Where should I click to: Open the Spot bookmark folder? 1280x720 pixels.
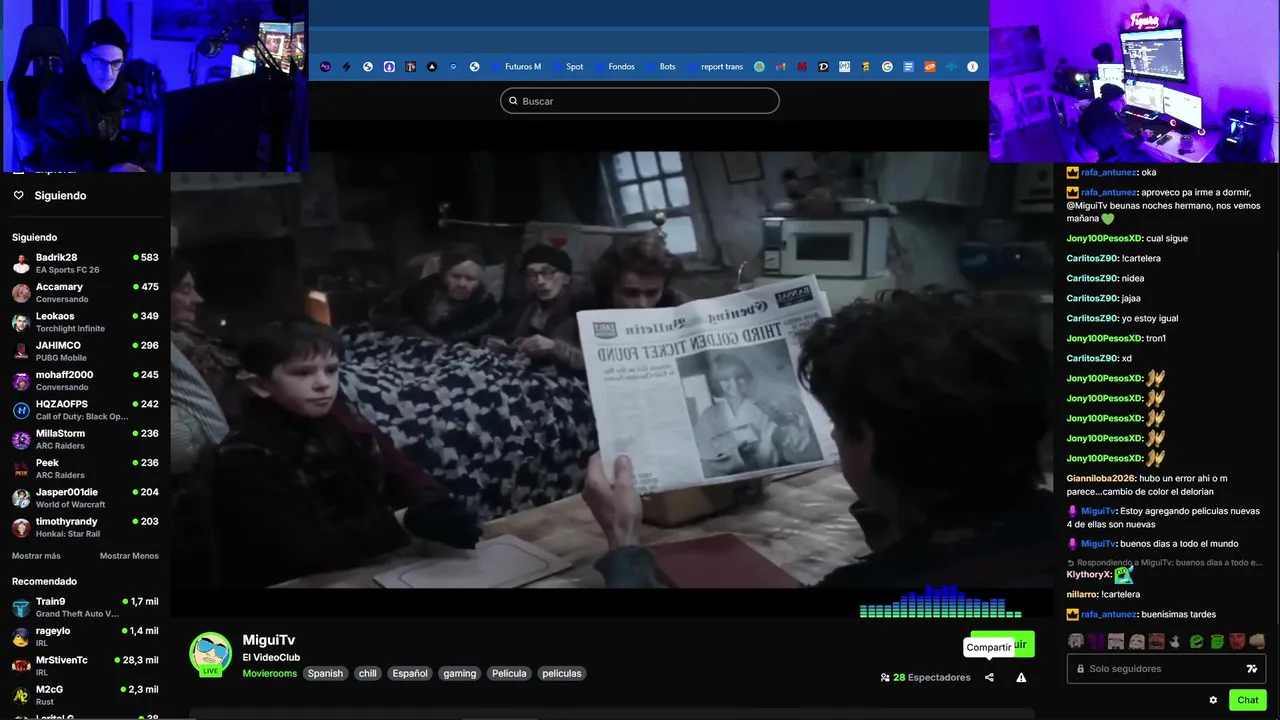tap(567, 67)
